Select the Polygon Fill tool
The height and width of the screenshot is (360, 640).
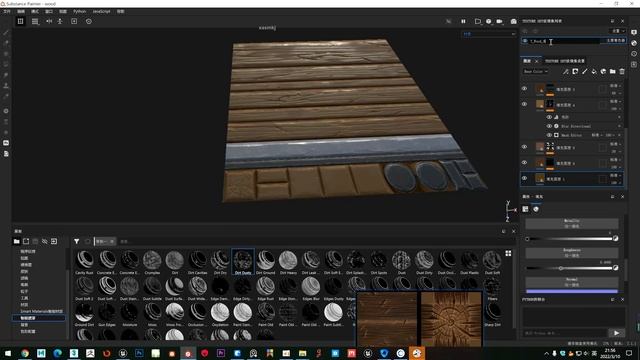[6, 64]
